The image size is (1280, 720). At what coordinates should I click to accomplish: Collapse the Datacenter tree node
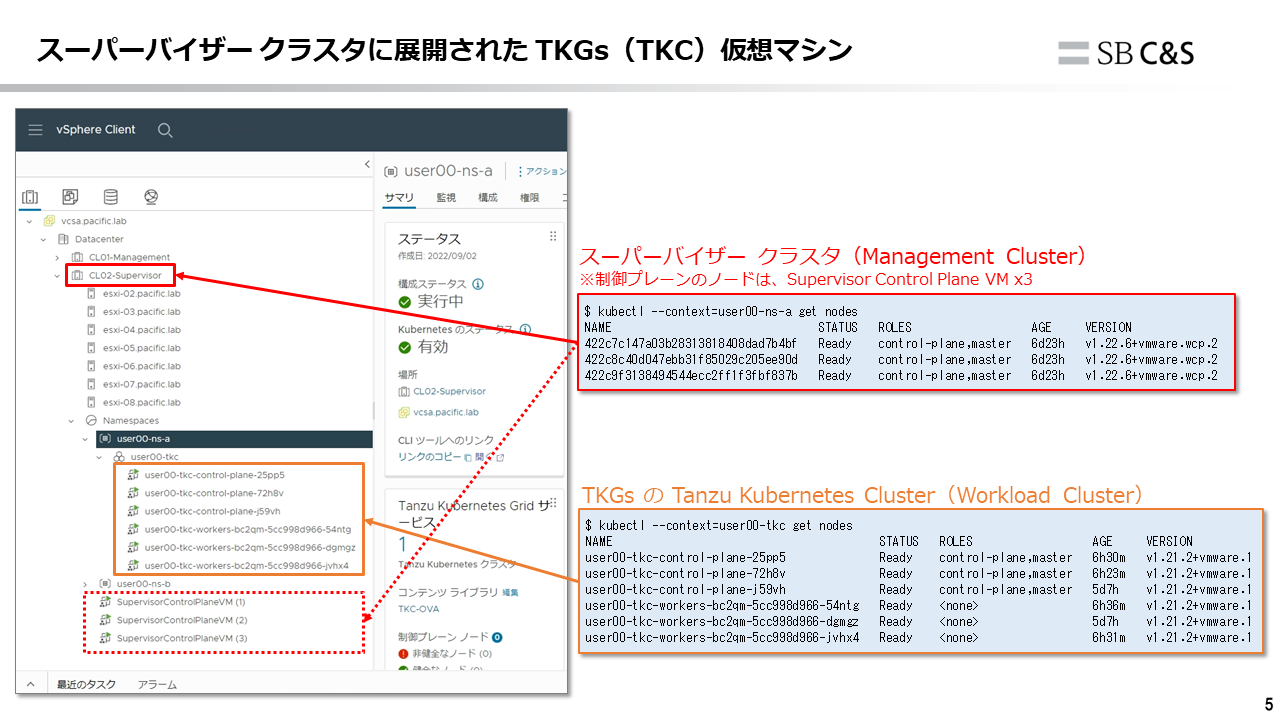43,239
